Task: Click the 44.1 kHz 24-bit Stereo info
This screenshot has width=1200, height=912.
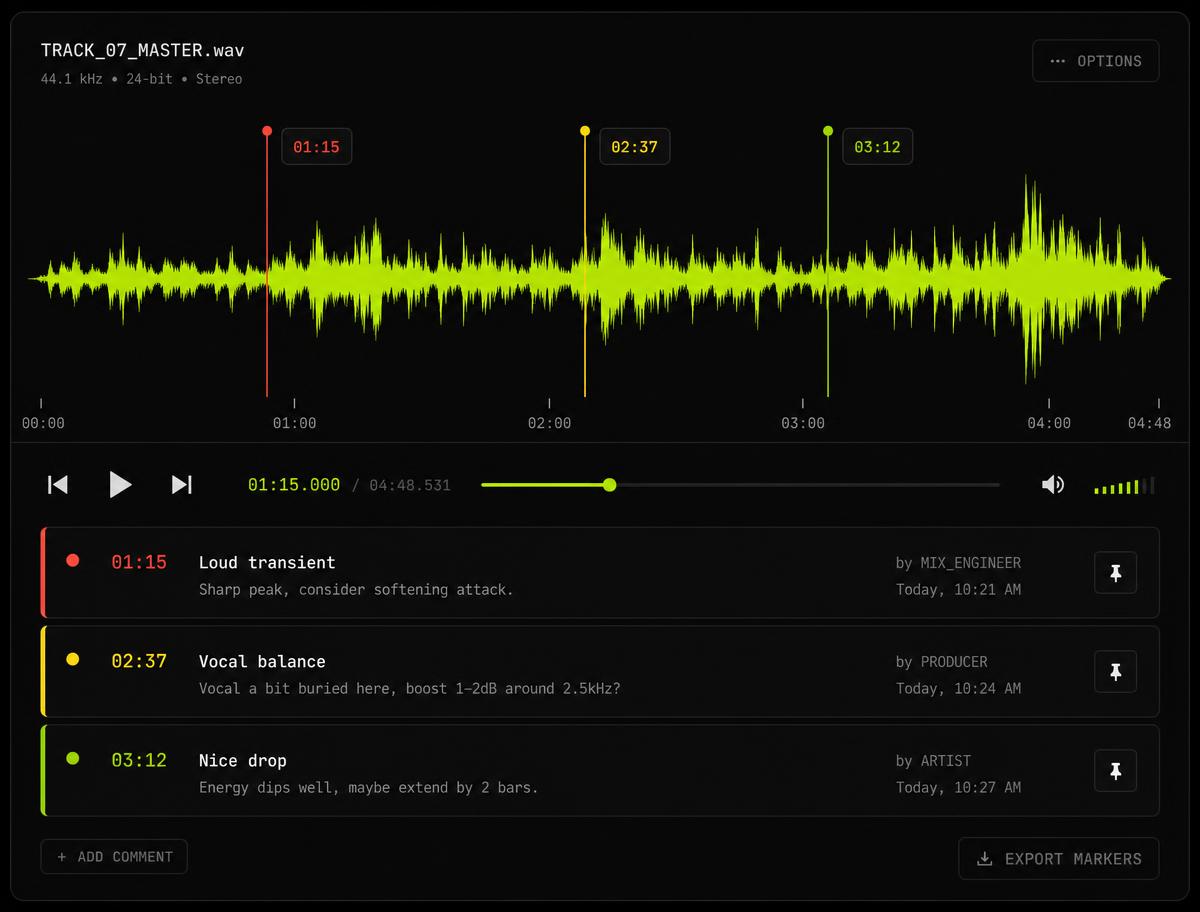Action: [x=141, y=79]
